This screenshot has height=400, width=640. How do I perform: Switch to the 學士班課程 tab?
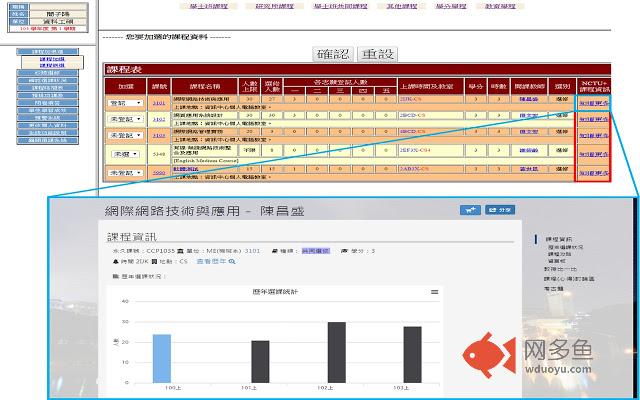[208, 6]
